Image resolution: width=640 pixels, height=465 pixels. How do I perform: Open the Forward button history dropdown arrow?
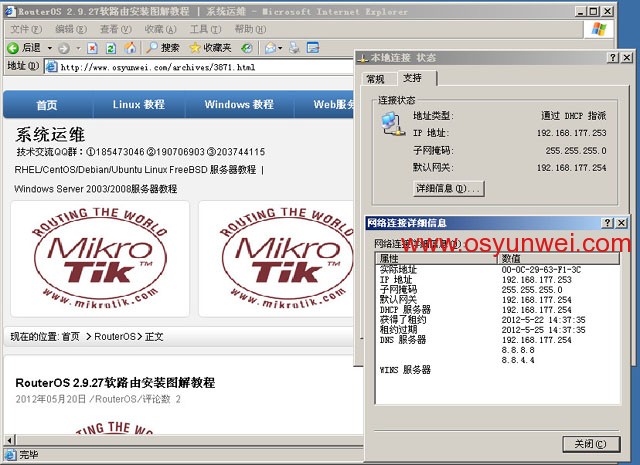point(78,48)
